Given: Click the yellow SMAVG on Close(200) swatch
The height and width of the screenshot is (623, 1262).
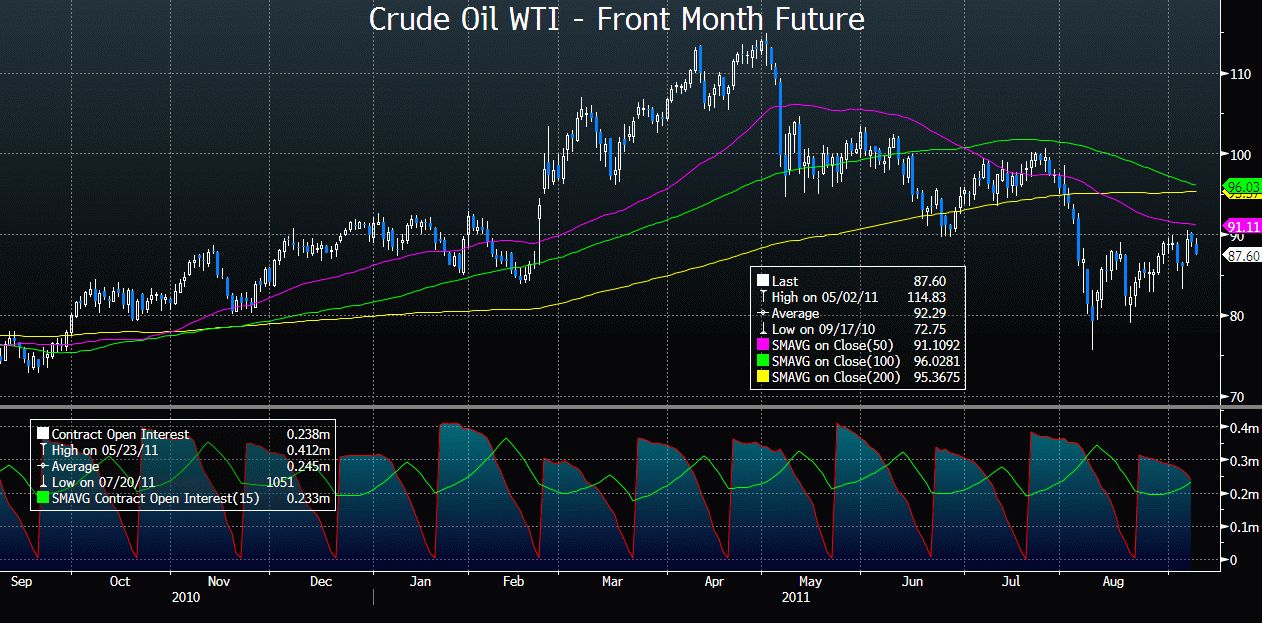Looking at the screenshot, I should click(x=763, y=377).
